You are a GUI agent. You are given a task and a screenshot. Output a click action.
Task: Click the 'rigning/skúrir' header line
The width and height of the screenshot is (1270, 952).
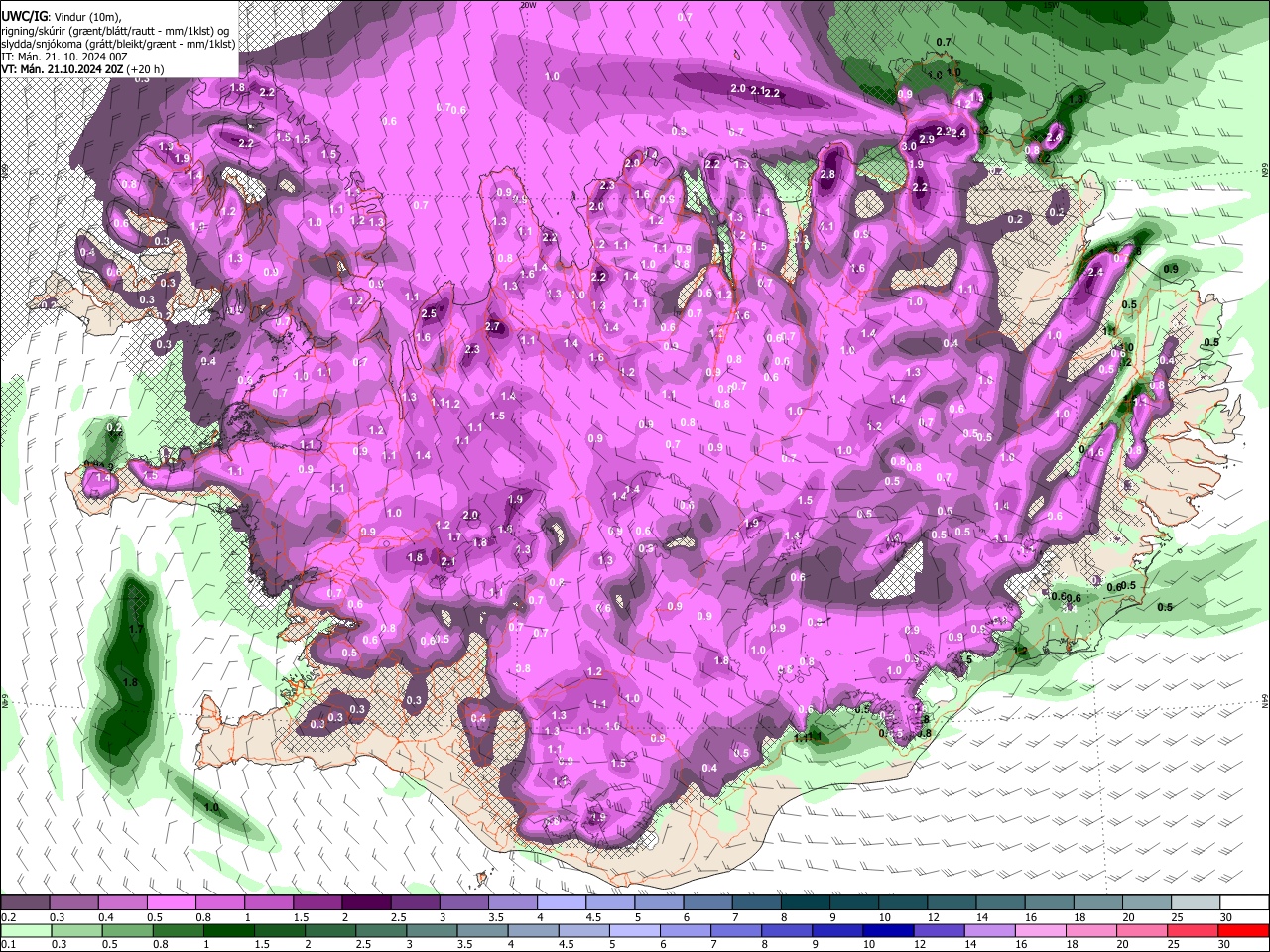coord(115,31)
